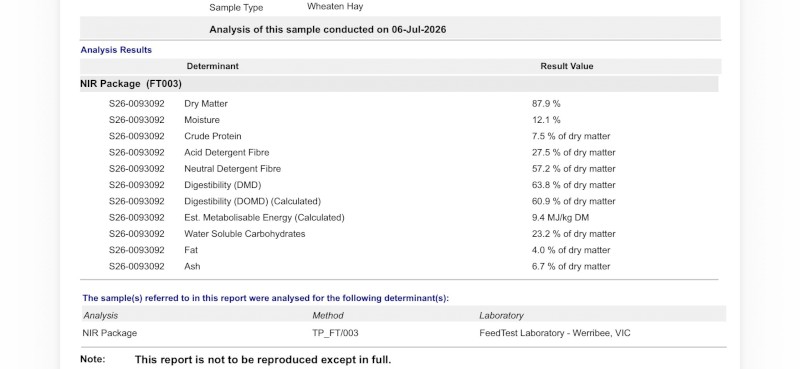Select the value '12.1 %'

tap(546, 120)
